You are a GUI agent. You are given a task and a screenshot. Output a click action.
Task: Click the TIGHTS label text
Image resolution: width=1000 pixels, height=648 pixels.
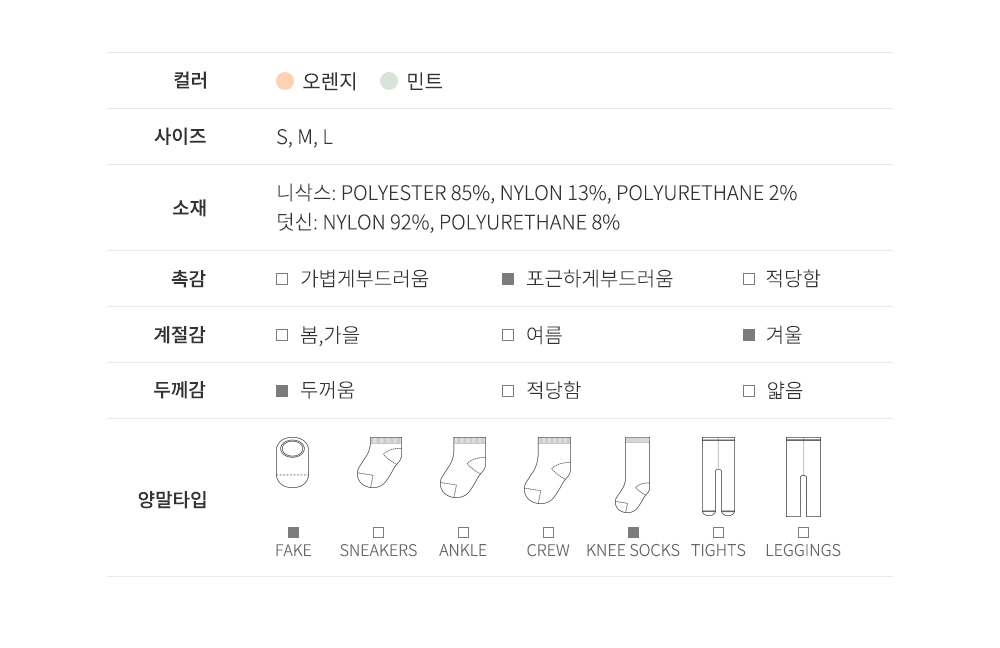[x=718, y=550]
